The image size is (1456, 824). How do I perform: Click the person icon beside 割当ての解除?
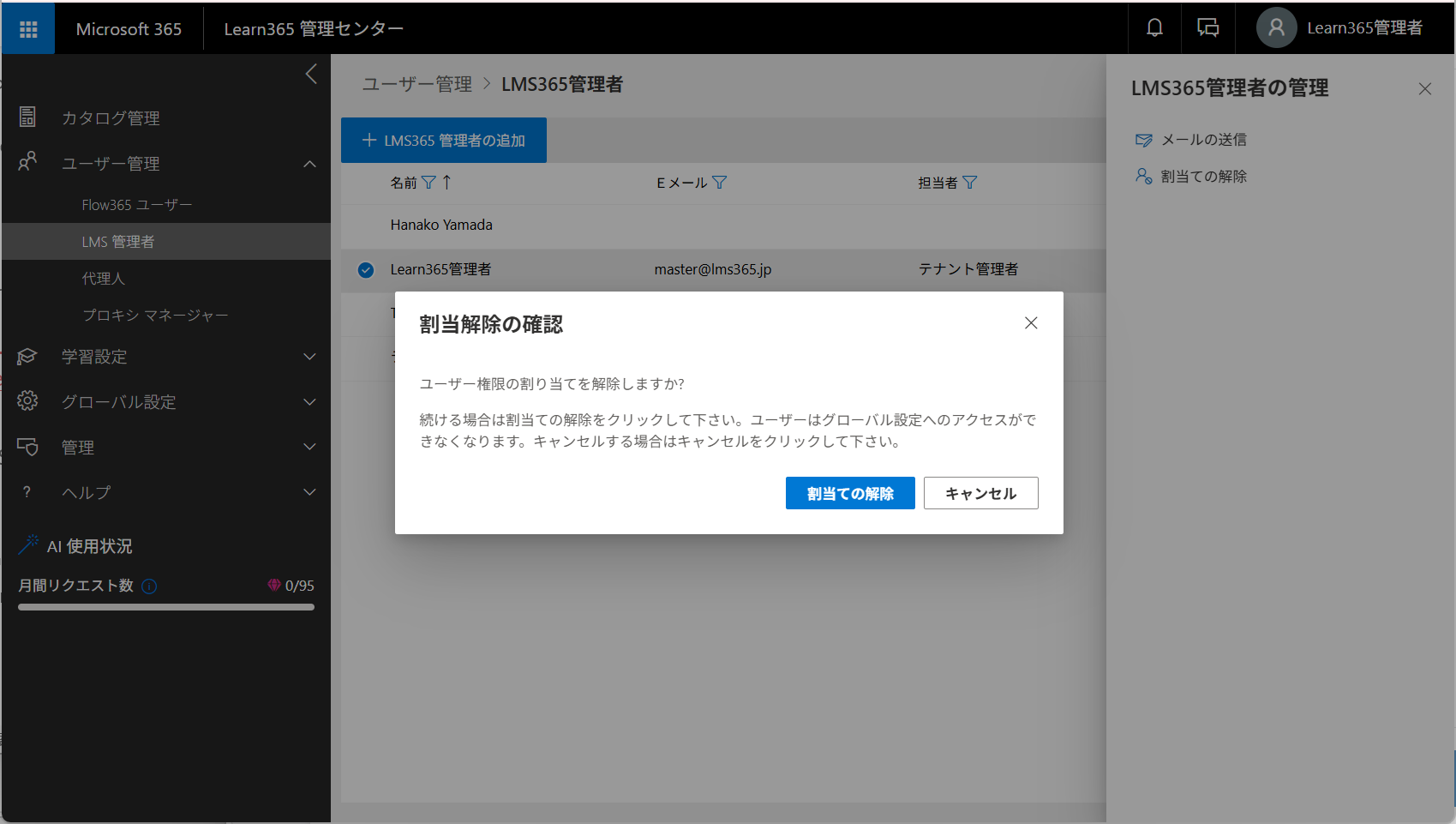tap(1143, 176)
